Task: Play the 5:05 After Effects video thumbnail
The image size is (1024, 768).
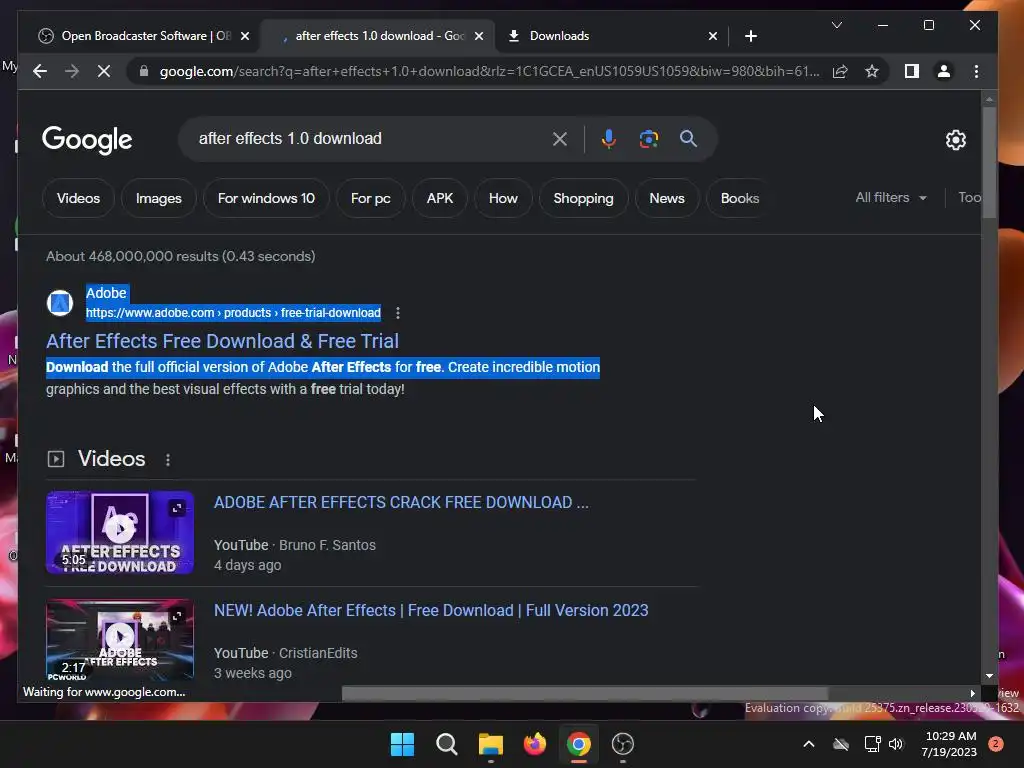Action: tap(120, 532)
